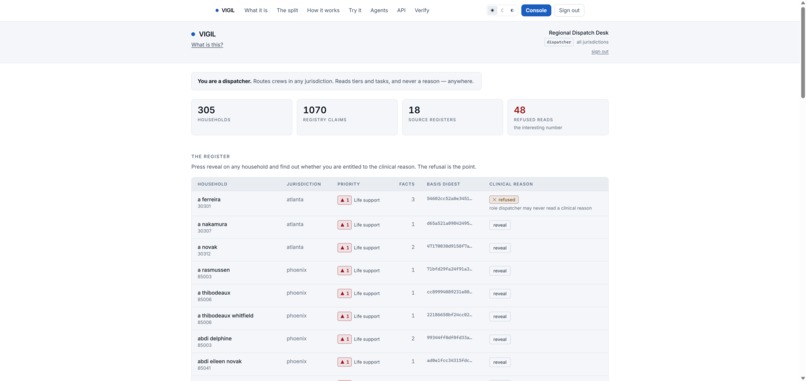Select the a novak household name
This screenshot has height=381, width=806.
coord(207,247)
